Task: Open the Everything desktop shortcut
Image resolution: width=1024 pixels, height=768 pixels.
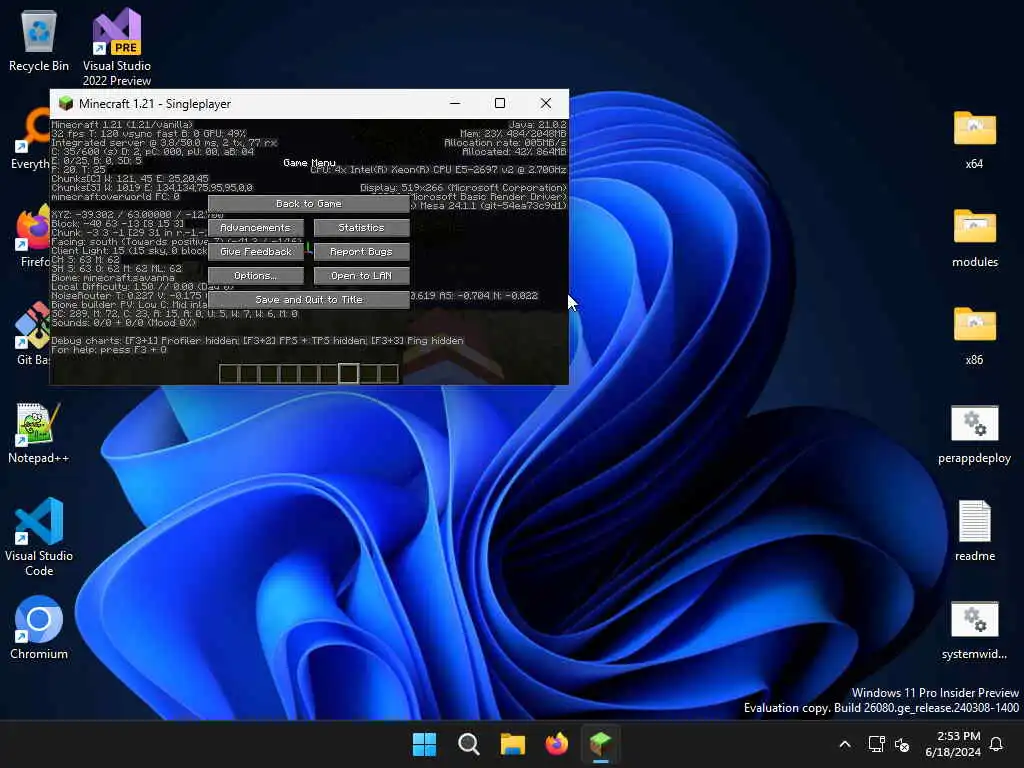Action: [x=31, y=139]
